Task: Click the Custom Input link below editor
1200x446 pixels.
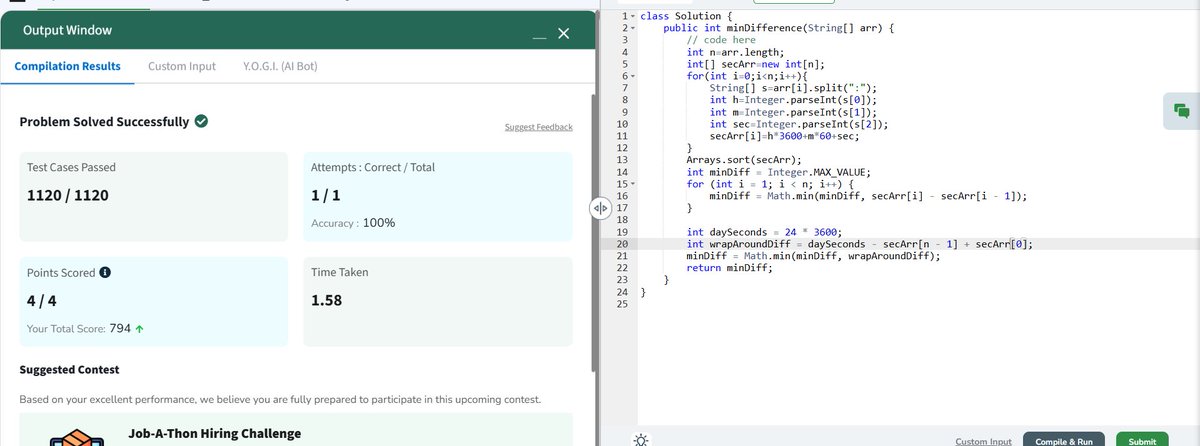Action: (x=983, y=441)
